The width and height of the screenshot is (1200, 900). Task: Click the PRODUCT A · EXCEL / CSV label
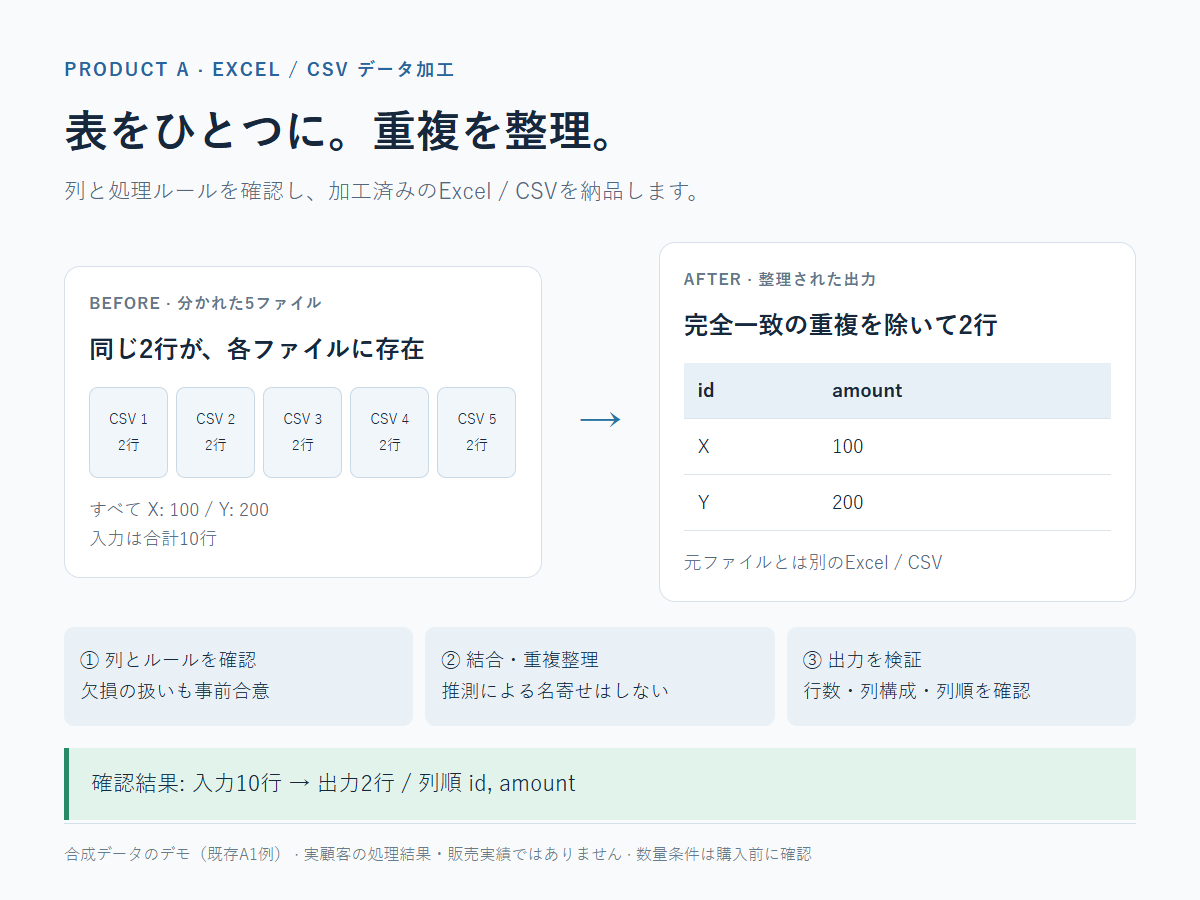(x=259, y=70)
